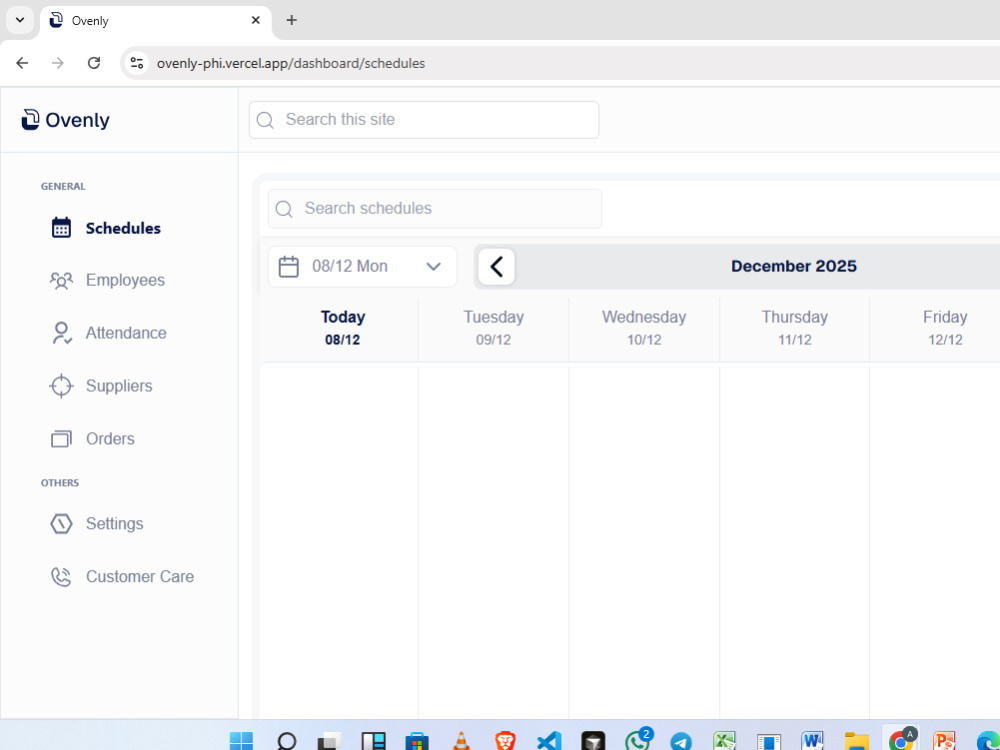1000x750 pixels.
Task: Open Excel from the taskbar
Action: click(x=724, y=741)
